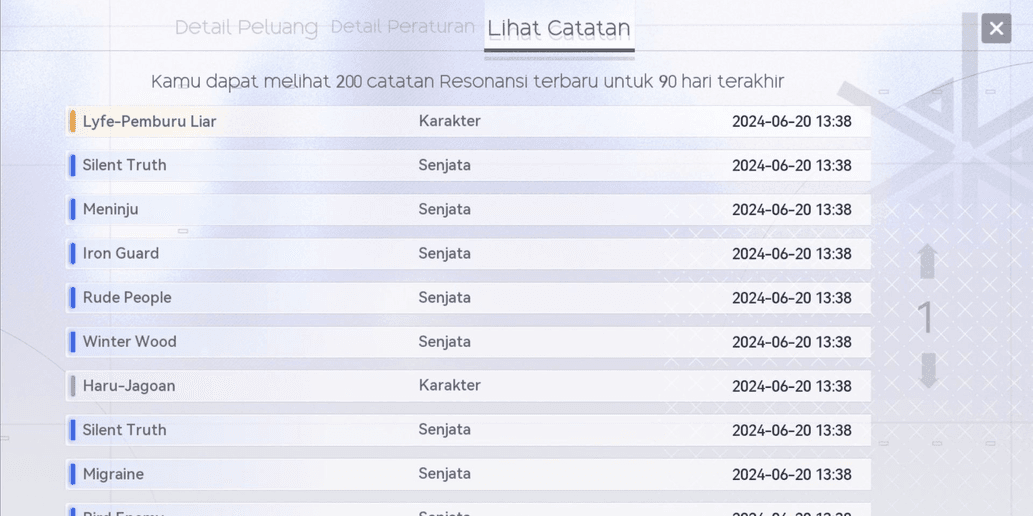This screenshot has height=516, width=1033.
Task: Select the Lihat Catatan tab
Action: (559, 28)
